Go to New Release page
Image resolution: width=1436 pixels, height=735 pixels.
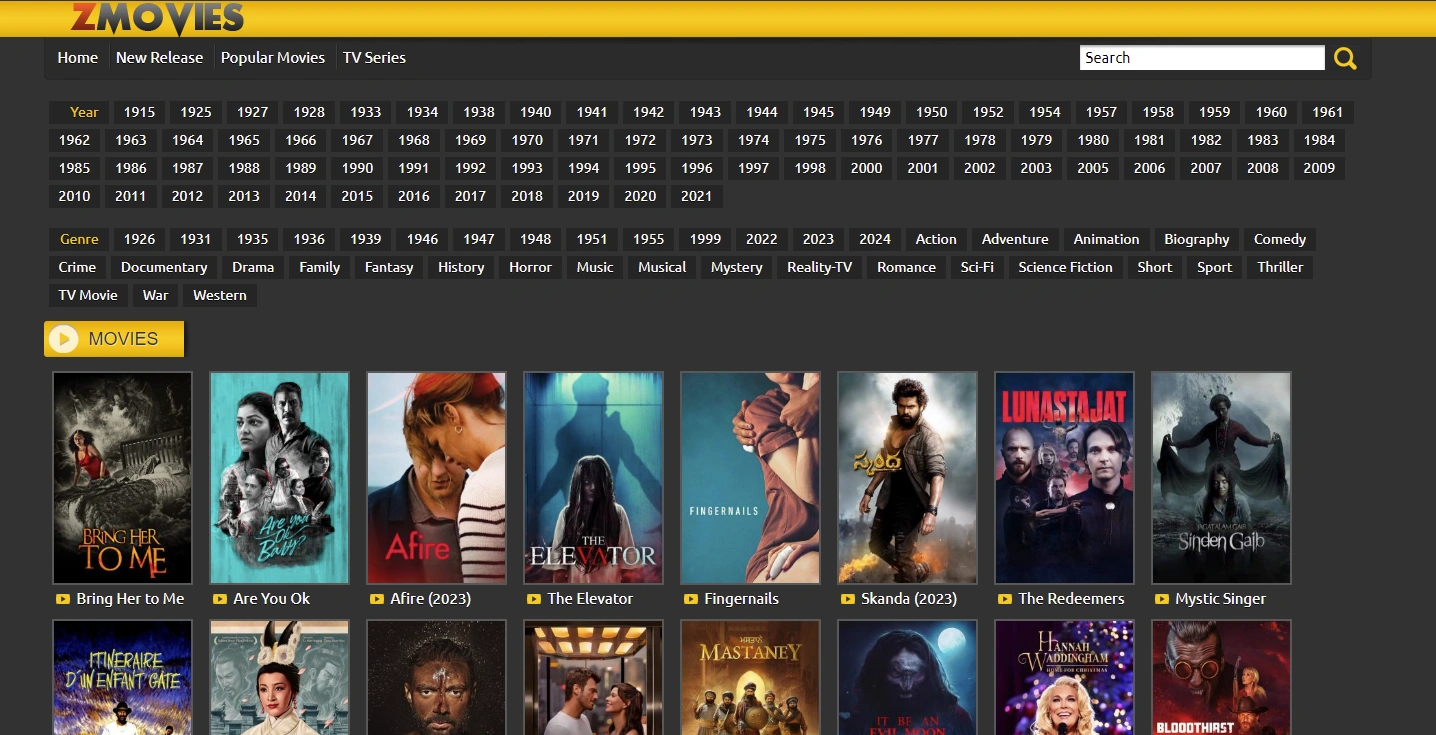coord(159,58)
